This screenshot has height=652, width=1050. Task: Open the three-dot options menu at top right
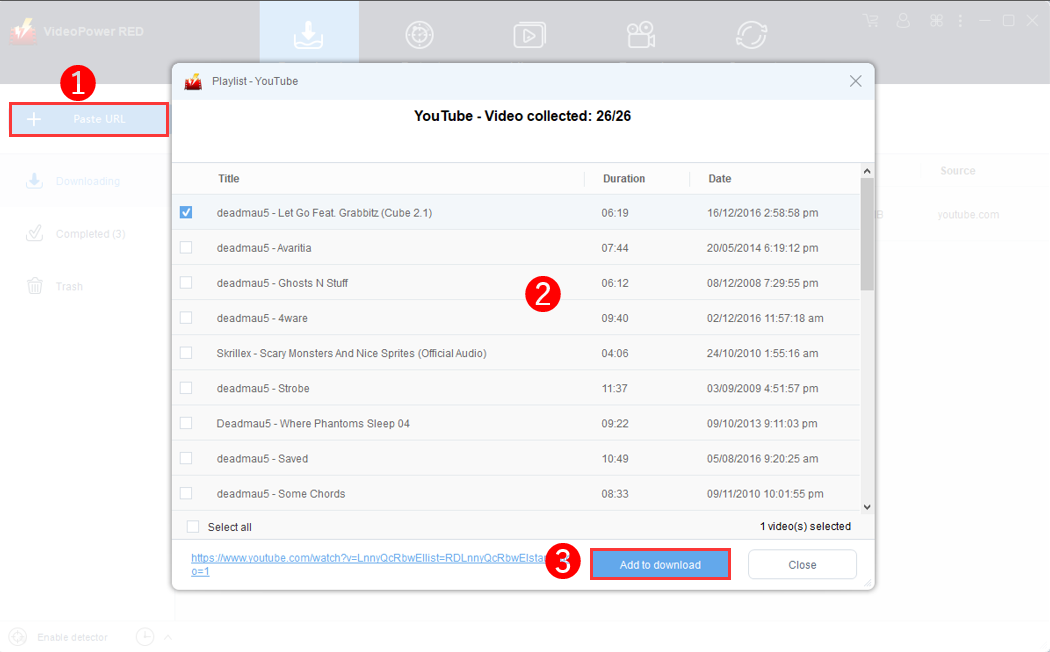pyautogui.click(x=959, y=19)
